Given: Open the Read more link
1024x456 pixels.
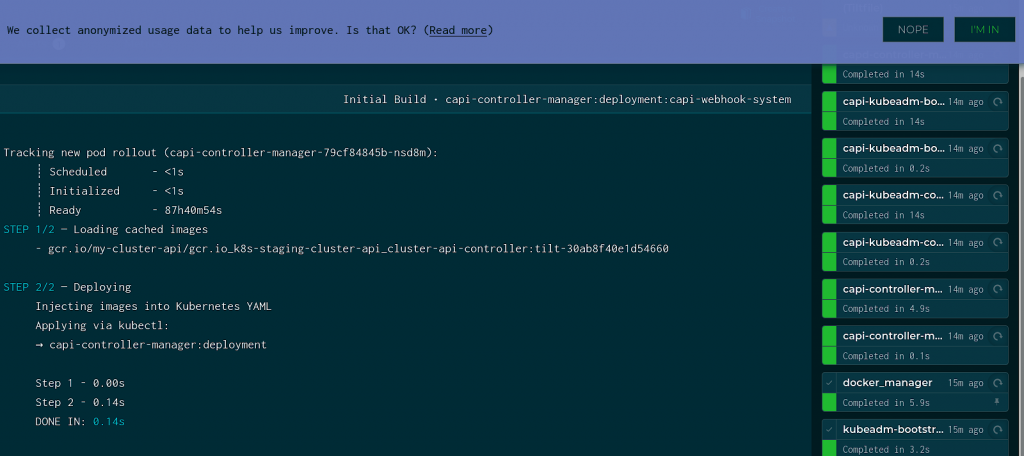Looking at the screenshot, I should point(458,30).
